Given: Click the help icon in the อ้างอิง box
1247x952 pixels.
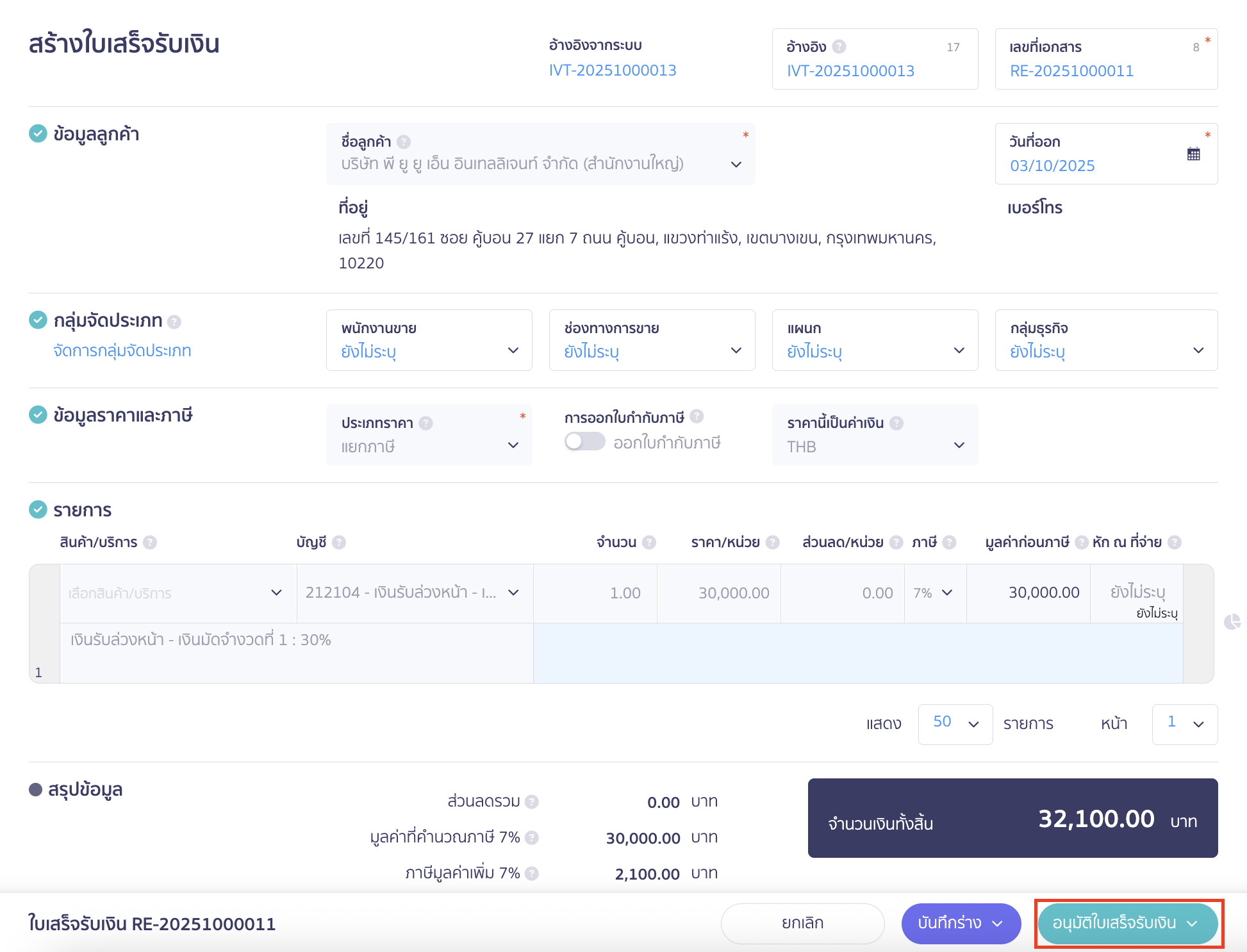Looking at the screenshot, I should coord(839,46).
